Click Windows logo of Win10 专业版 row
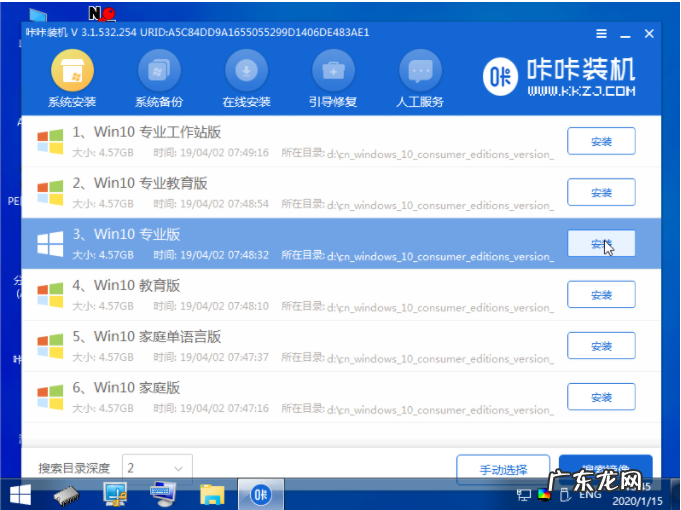The width and height of the screenshot is (681, 510). pos(50,243)
